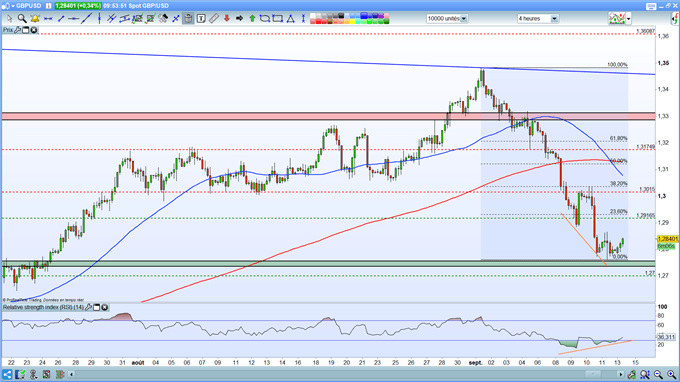Select the short diagonal segment tool

coord(61,19)
